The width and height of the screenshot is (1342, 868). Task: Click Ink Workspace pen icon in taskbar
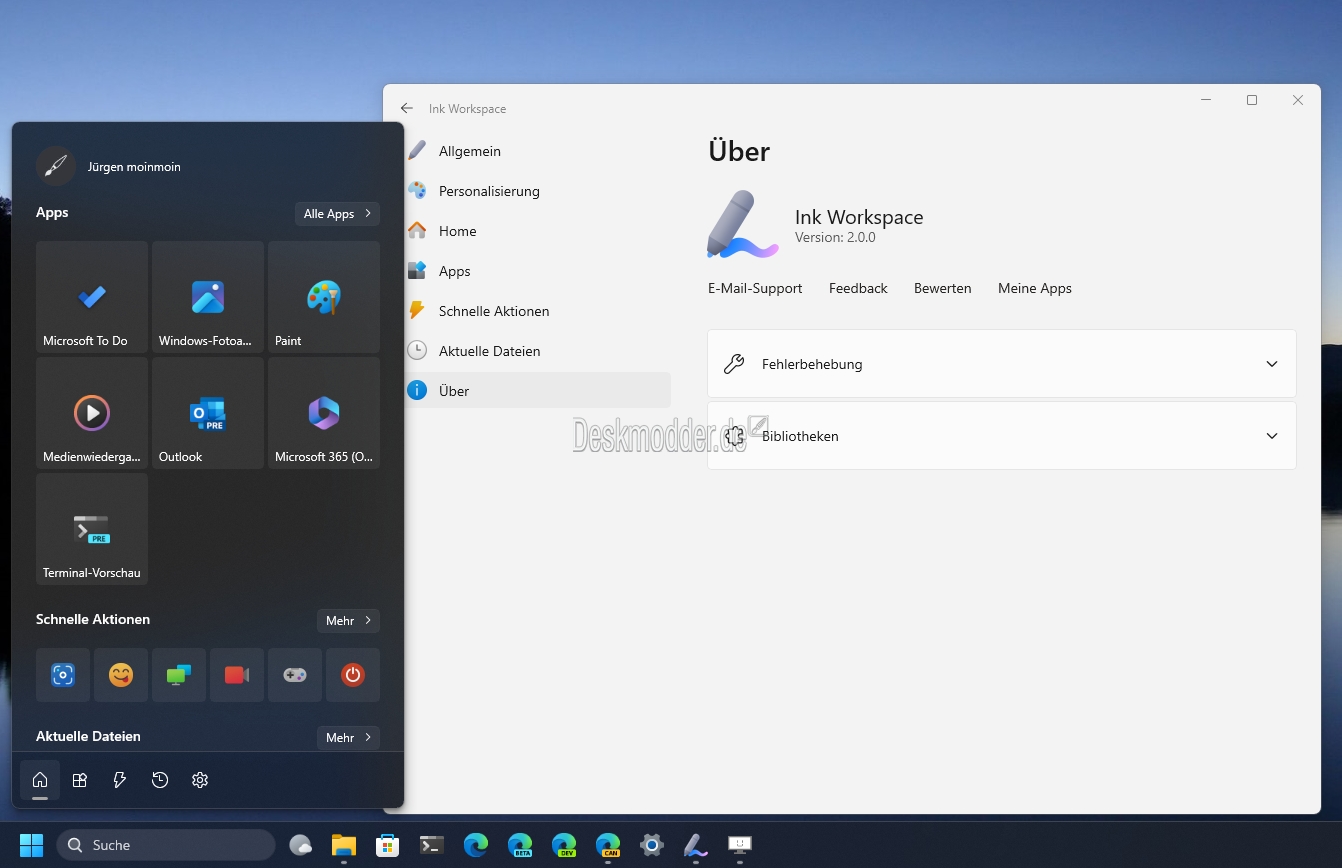click(696, 845)
